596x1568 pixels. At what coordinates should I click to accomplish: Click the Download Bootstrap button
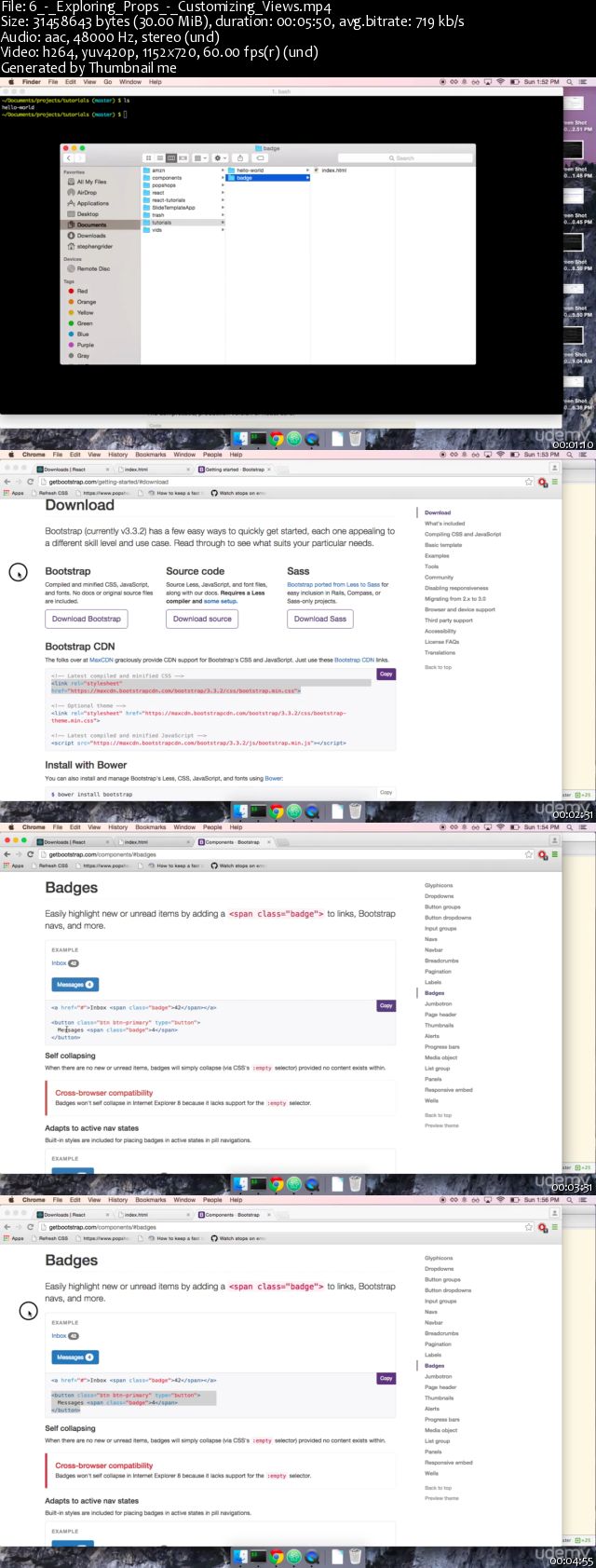[87, 619]
